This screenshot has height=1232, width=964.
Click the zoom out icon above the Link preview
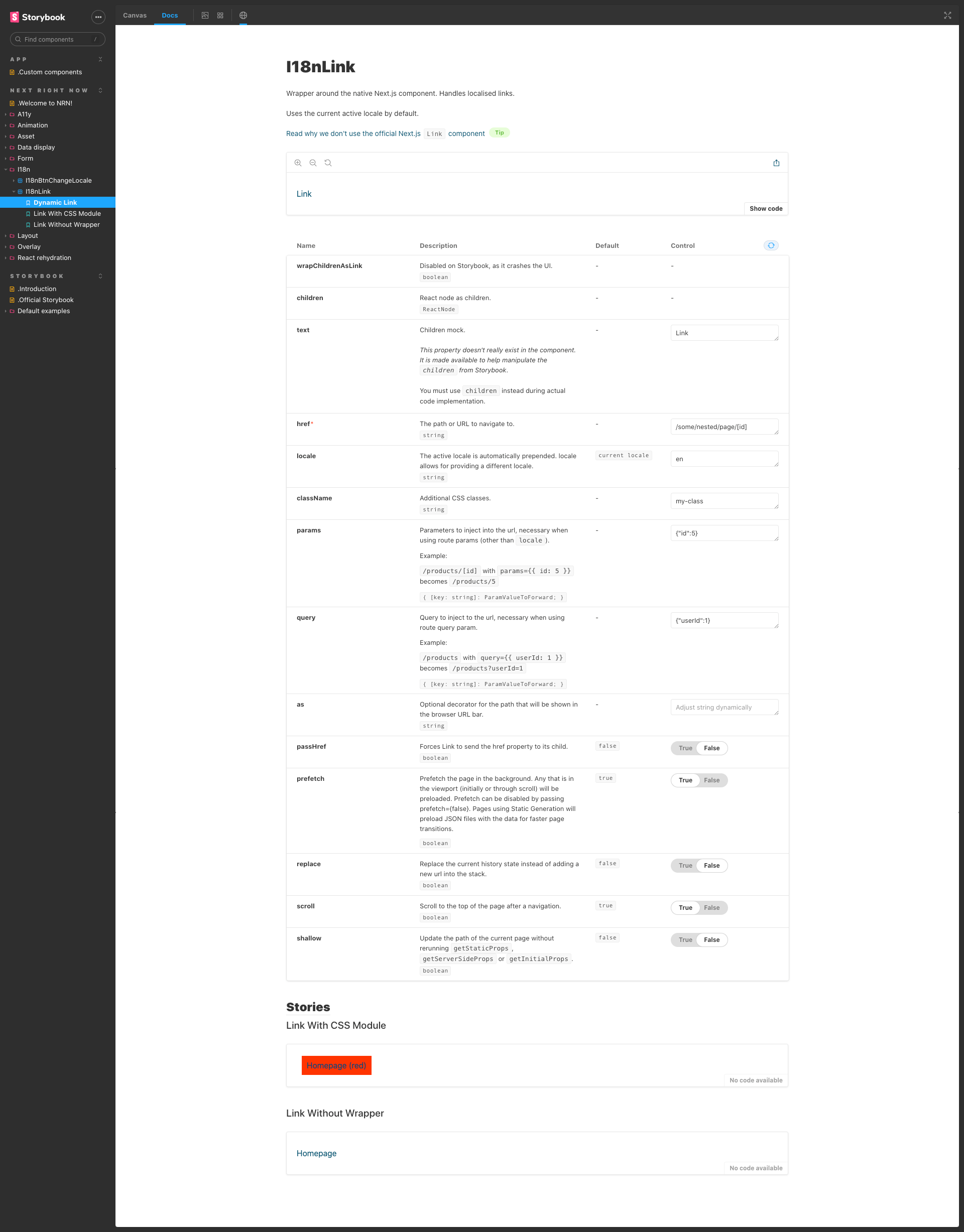pyautogui.click(x=313, y=163)
